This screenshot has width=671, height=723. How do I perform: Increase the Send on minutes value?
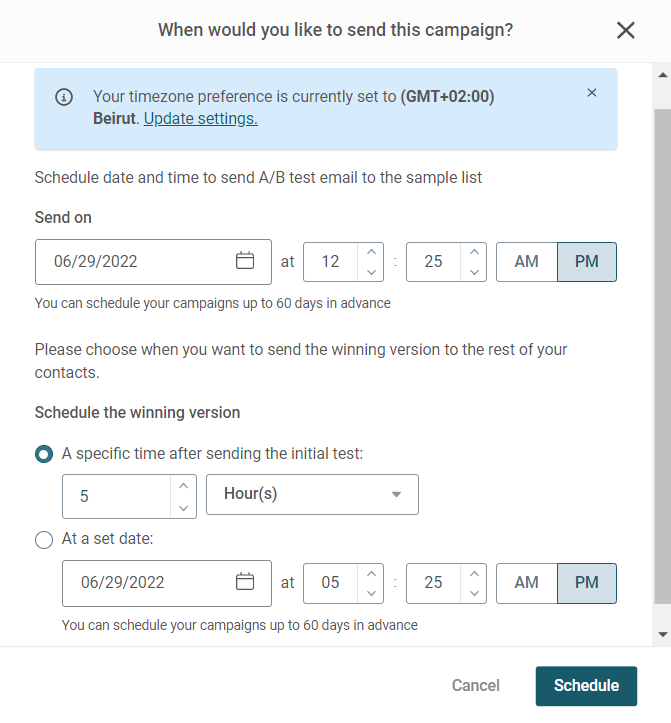[x=474, y=252]
